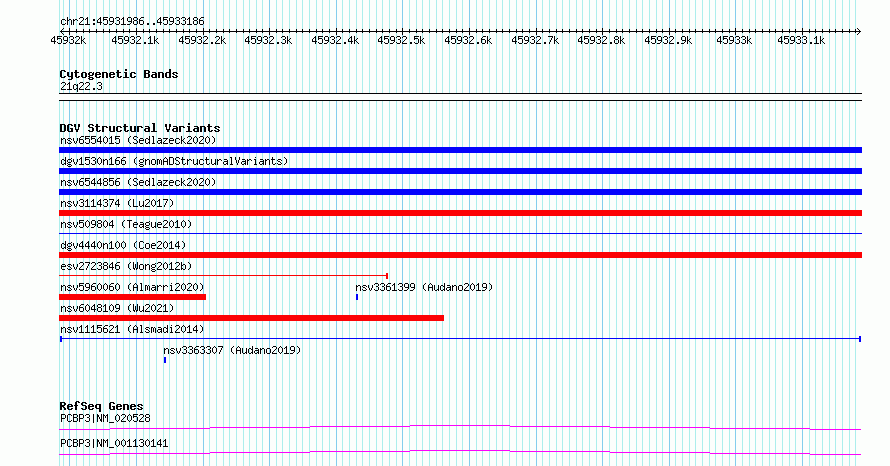
Task: Click the blue bar under nsv6544856
Action: [460, 192]
